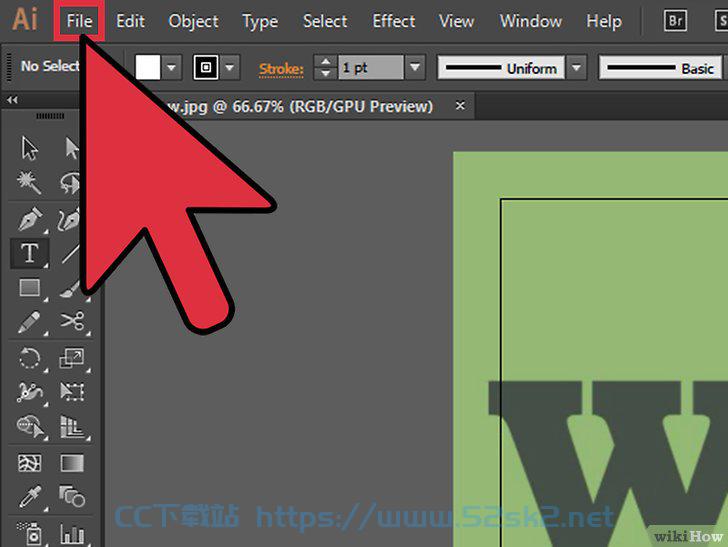The width and height of the screenshot is (728, 547).
Task: Open the File menu
Action: (79, 21)
